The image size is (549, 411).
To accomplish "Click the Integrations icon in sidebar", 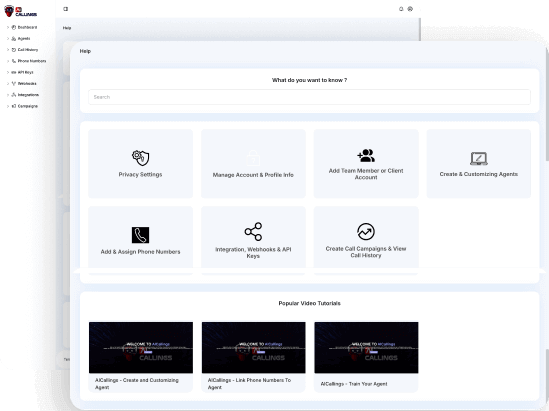I will pos(14,95).
